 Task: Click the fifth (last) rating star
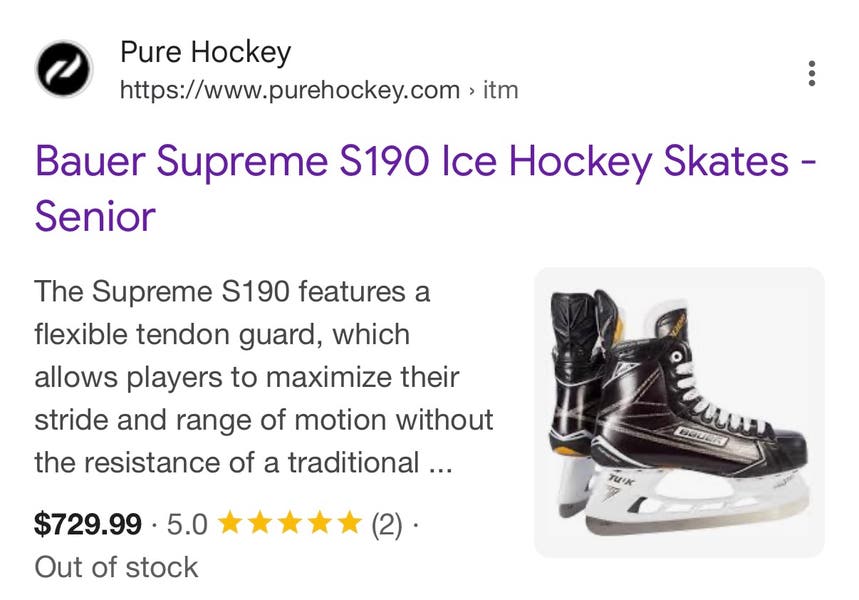tap(347, 522)
